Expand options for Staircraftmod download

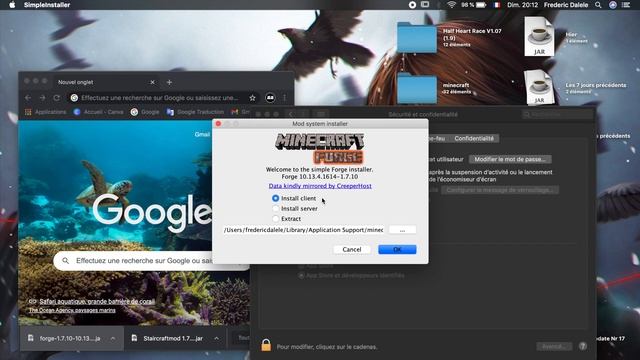click(216, 338)
